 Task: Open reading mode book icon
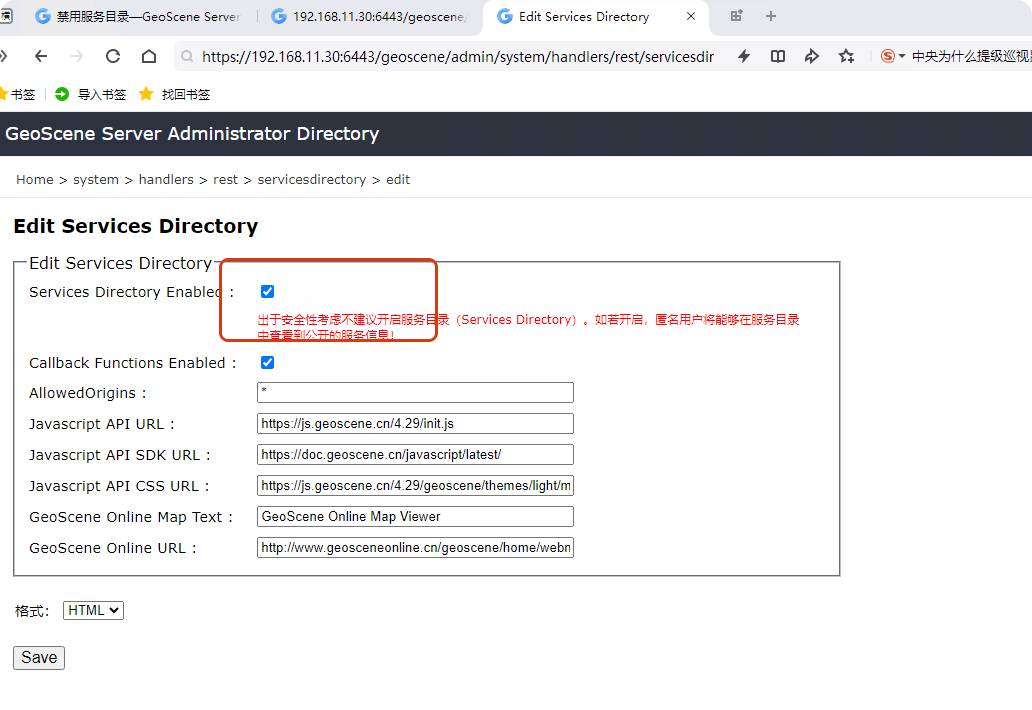(x=778, y=57)
